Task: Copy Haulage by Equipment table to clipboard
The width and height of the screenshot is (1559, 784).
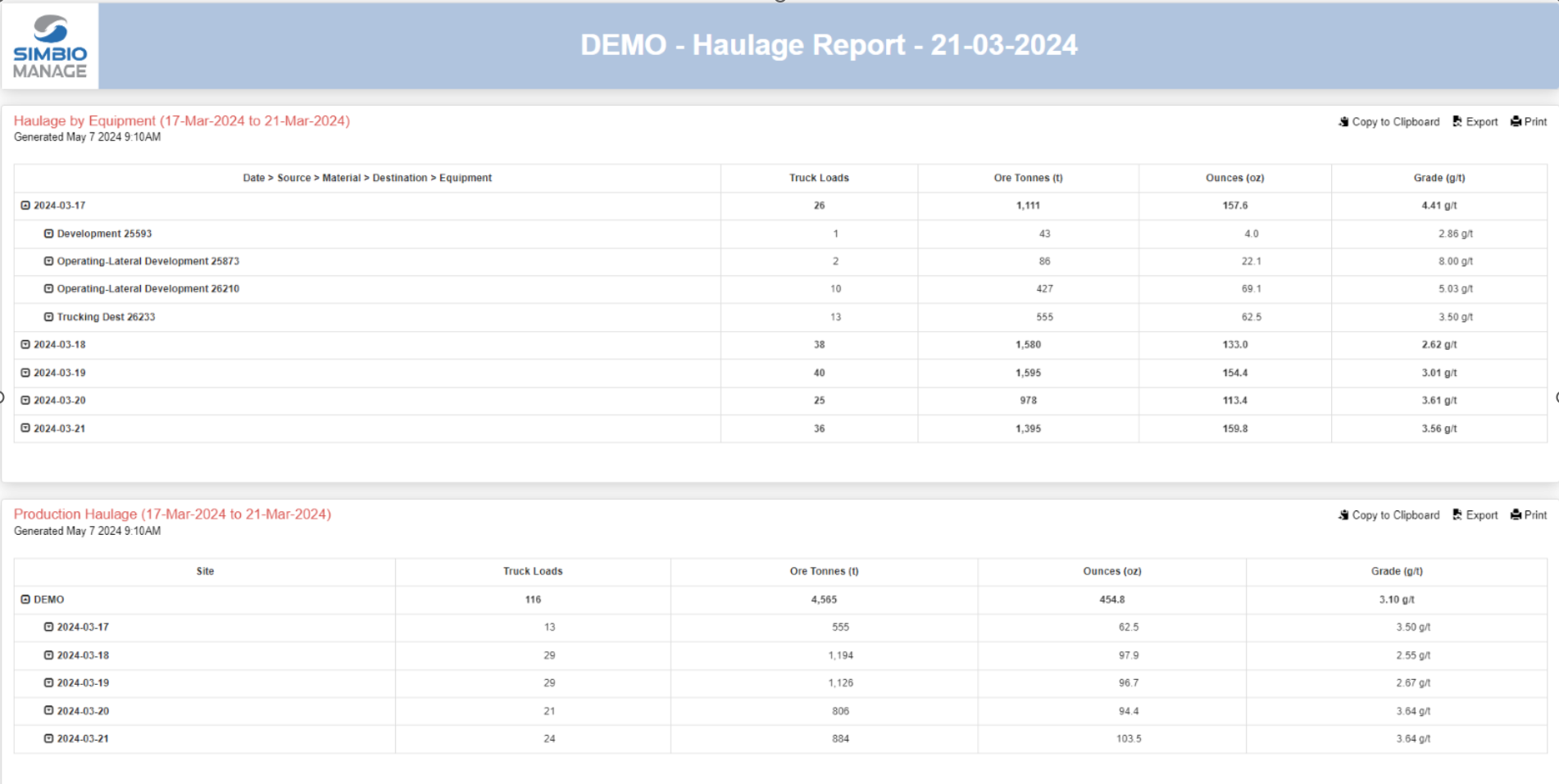Action: point(1389,122)
